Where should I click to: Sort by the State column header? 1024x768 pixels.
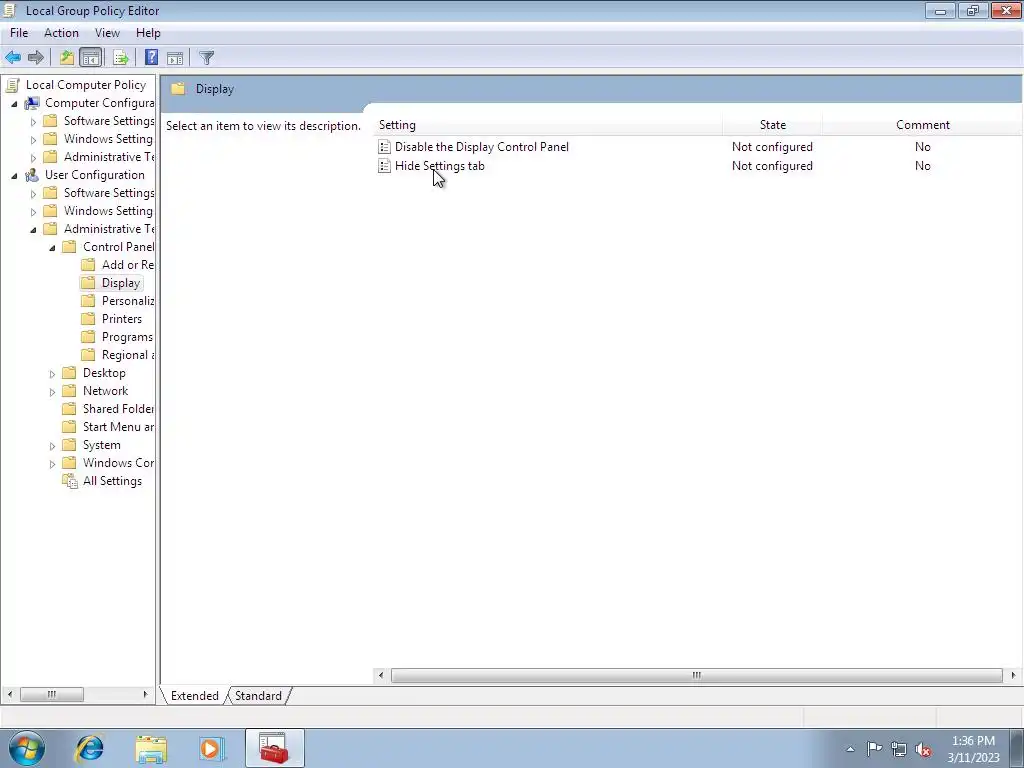(773, 125)
